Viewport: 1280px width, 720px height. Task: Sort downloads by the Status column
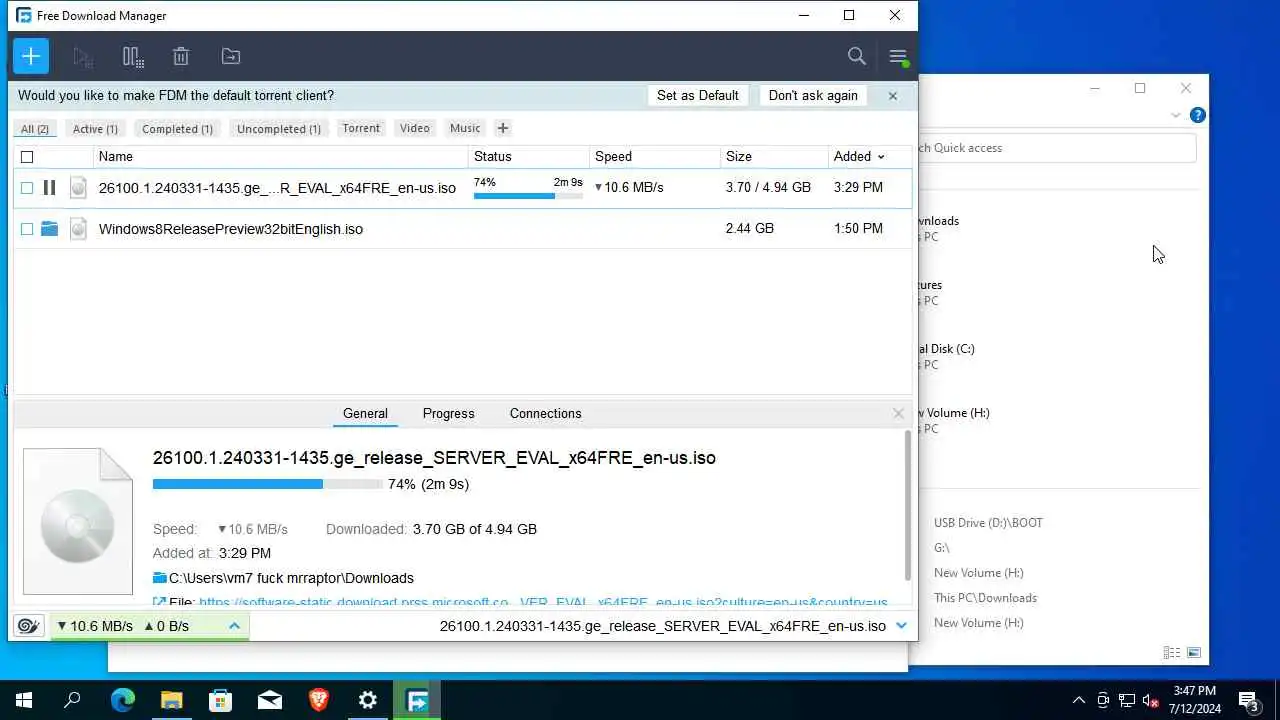pyautogui.click(x=493, y=157)
